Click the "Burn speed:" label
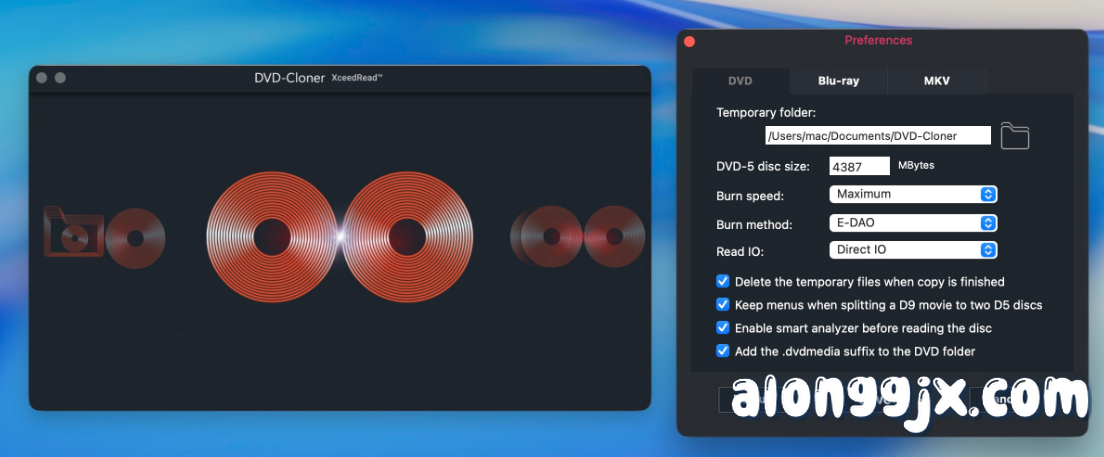 coord(750,196)
